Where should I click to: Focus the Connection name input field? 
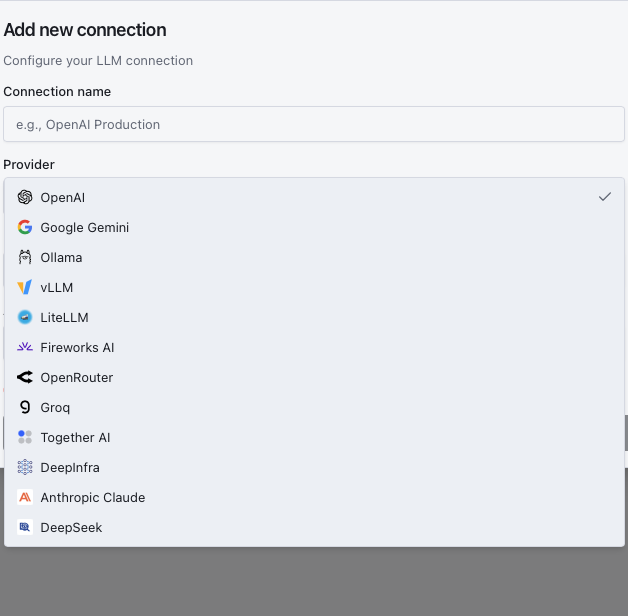click(x=314, y=124)
